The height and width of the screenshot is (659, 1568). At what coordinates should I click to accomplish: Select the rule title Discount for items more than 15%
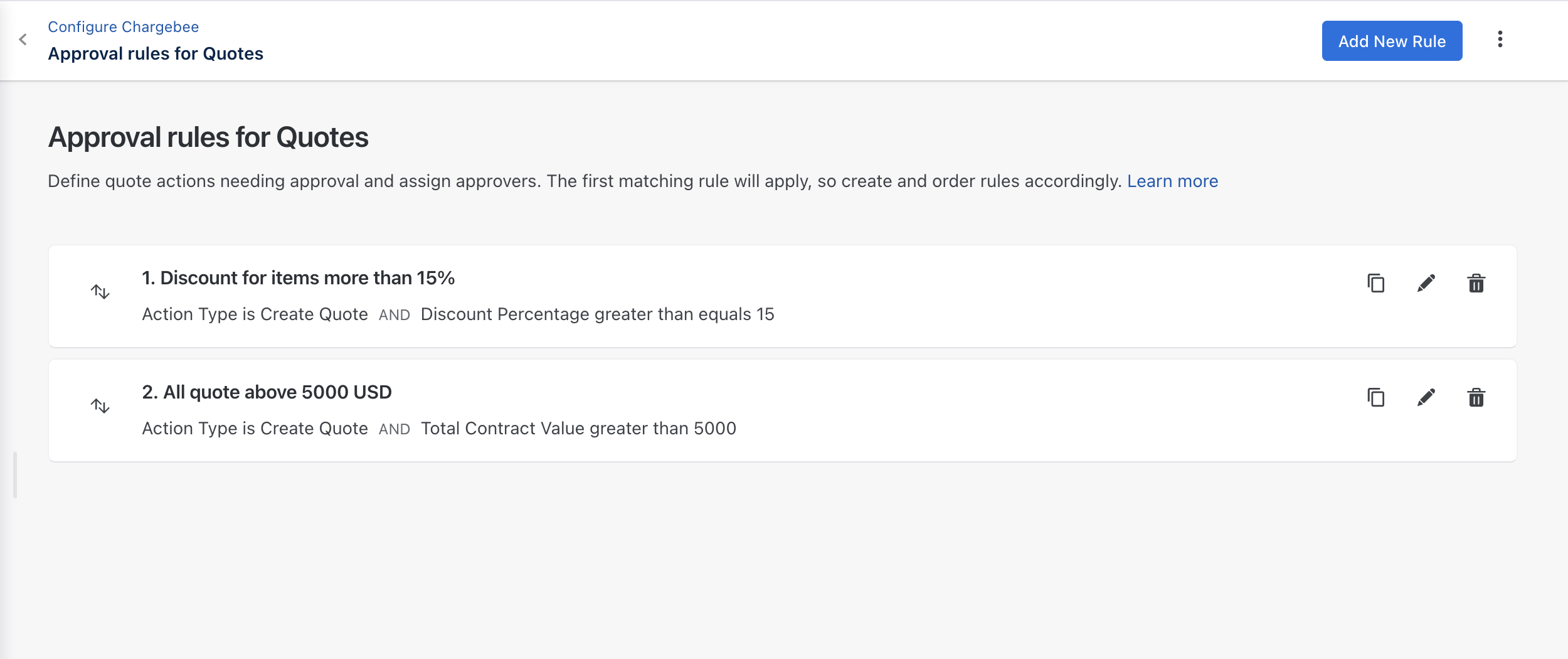point(298,278)
